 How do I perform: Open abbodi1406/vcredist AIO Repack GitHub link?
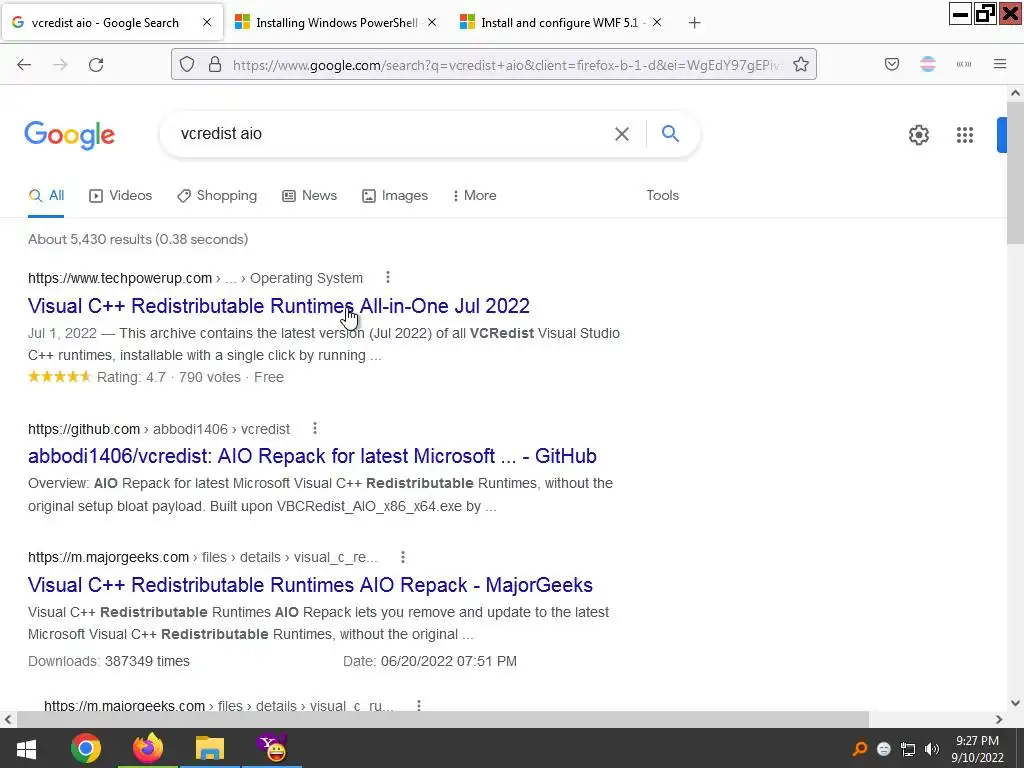click(x=312, y=456)
